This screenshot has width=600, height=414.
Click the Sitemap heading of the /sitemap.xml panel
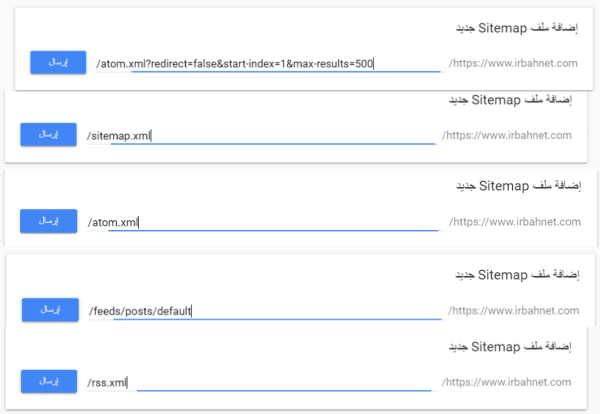coord(510,100)
